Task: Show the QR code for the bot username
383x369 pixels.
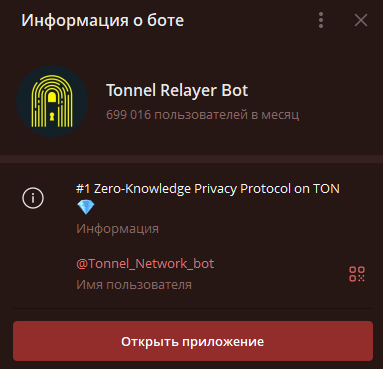Action: pos(357,274)
